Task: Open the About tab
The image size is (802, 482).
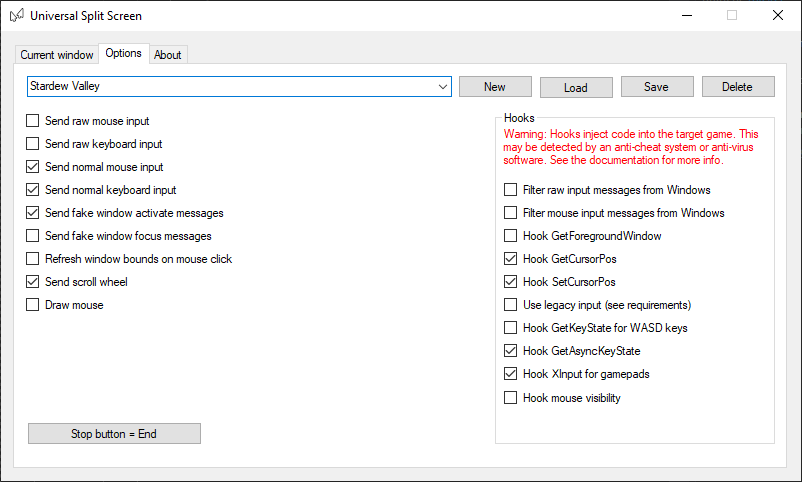Action: 168,55
